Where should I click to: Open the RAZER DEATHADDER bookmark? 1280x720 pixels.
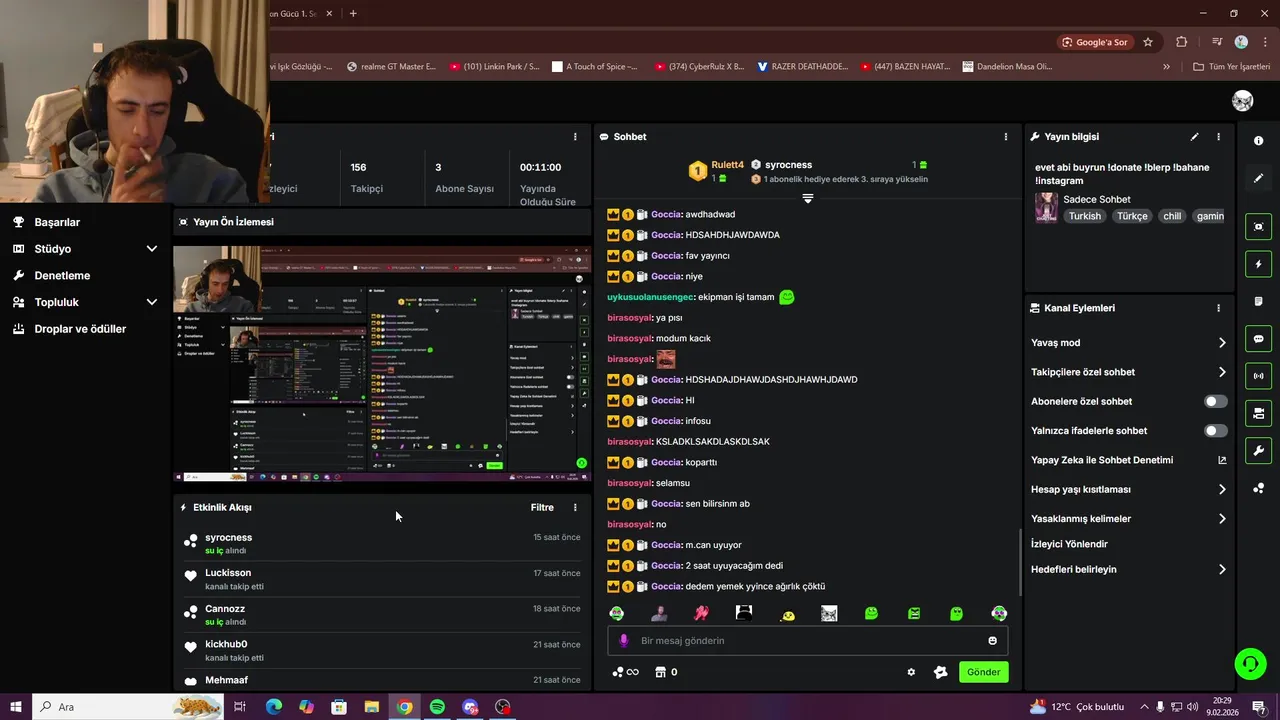802,67
